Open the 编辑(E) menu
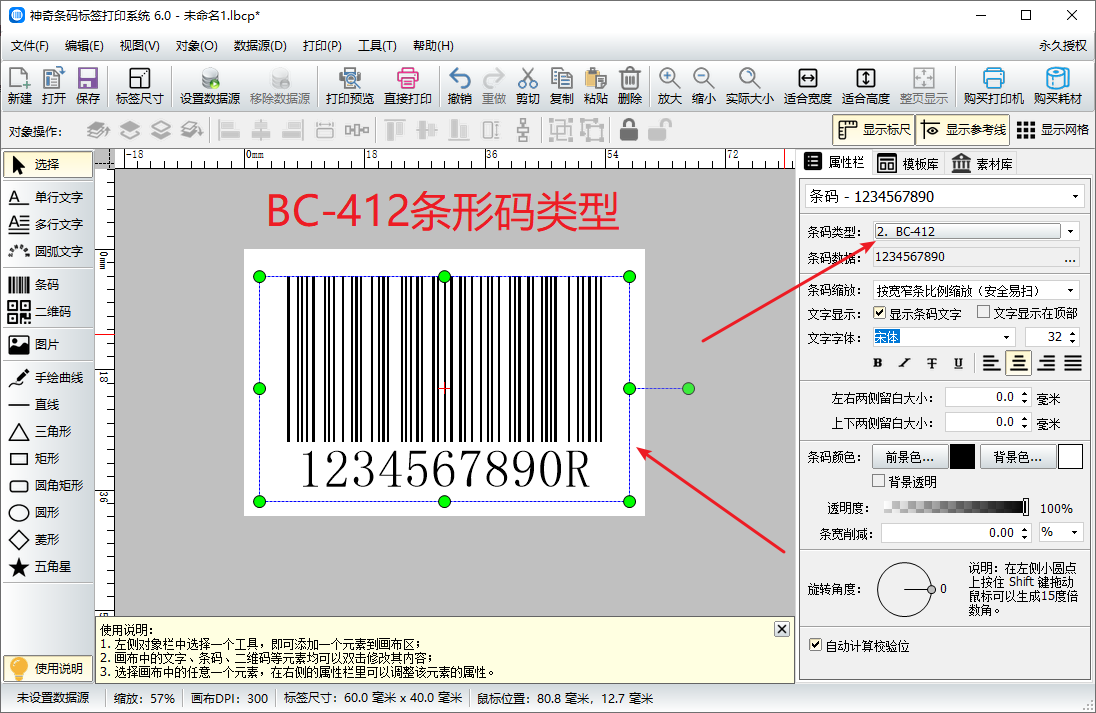 coord(84,46)
